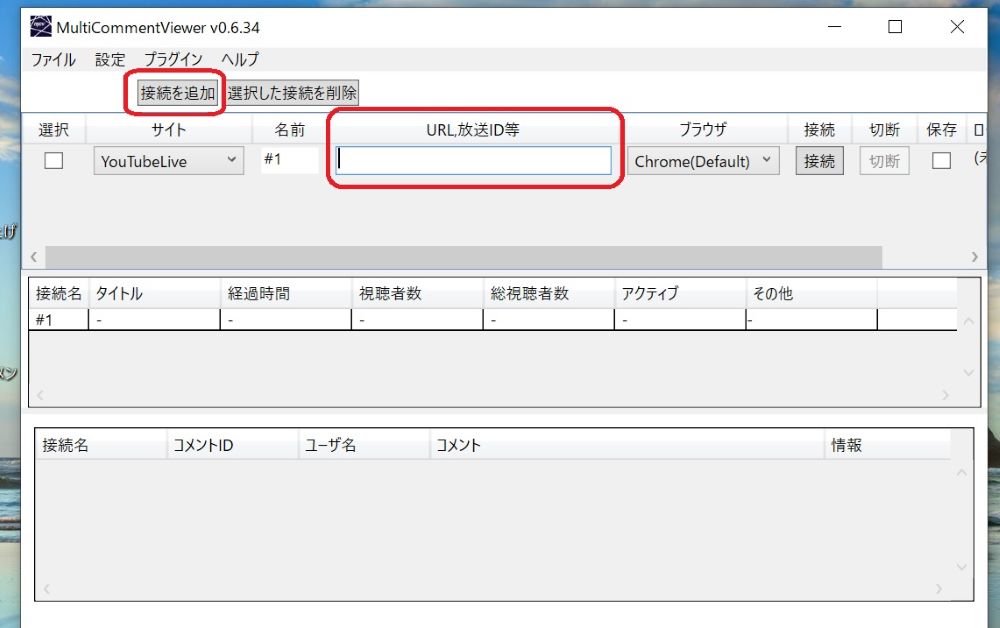Click the comment list scroll left arrow
This screenshot has height=628, width=1000.
coord(47,589)
